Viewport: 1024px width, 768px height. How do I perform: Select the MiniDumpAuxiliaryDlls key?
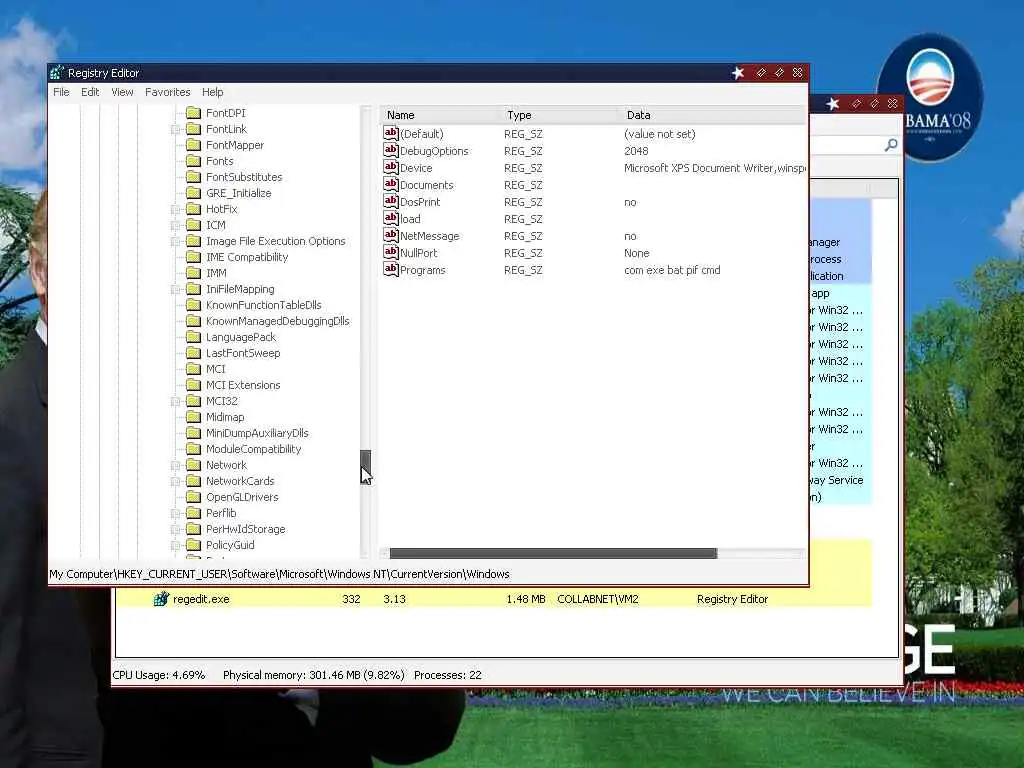pos(257,433)
